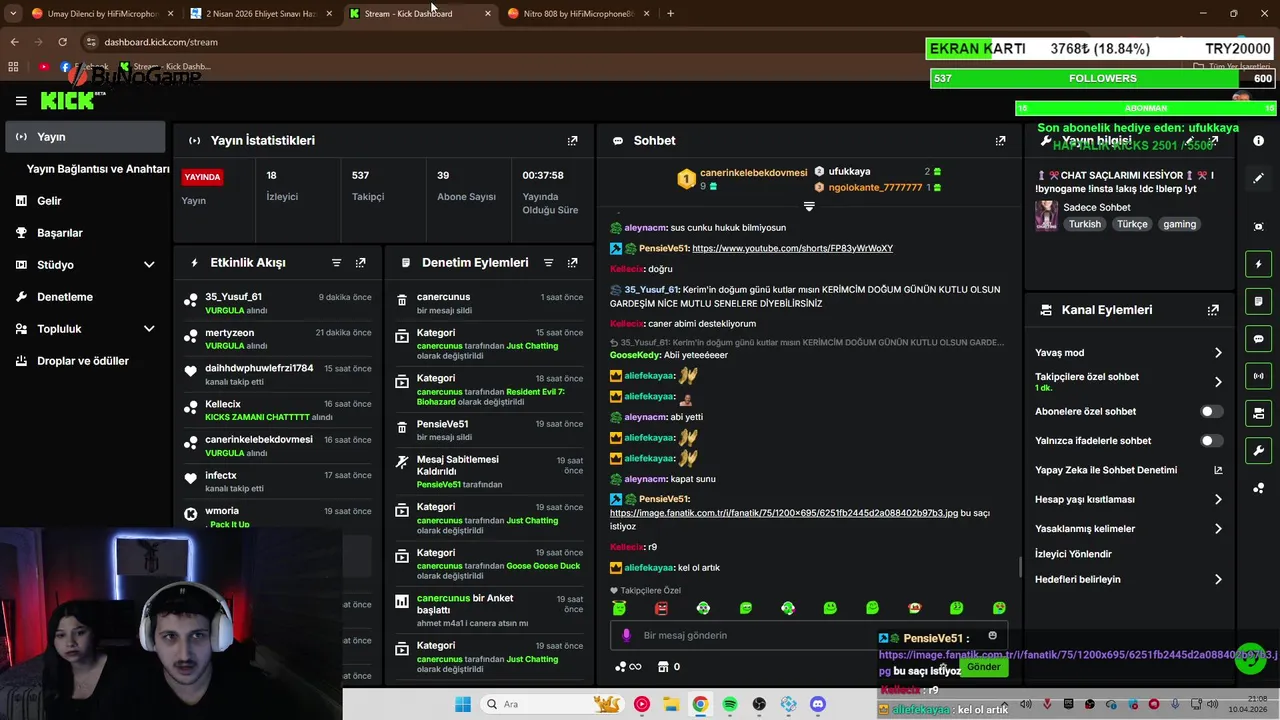Image resolution: width=1280 pixels, height=720 pixels.
Task: Open Chrome tab search dropdown
Action: pyautogui.click(x=13, y=13)
